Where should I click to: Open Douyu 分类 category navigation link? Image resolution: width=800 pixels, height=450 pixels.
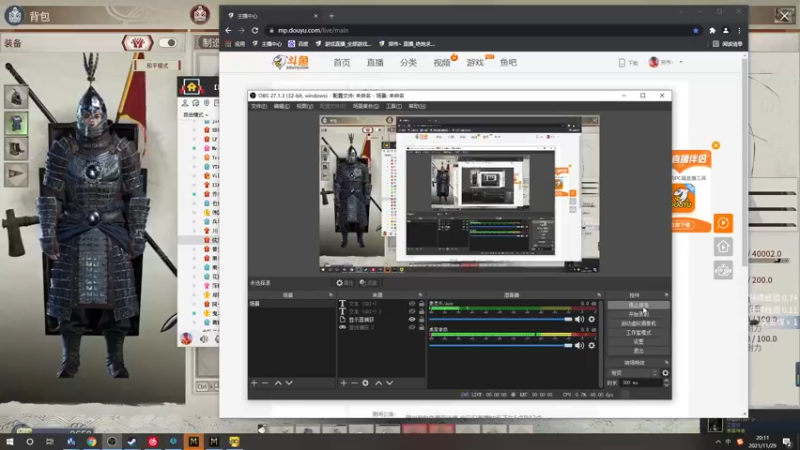tap(408, 62)
